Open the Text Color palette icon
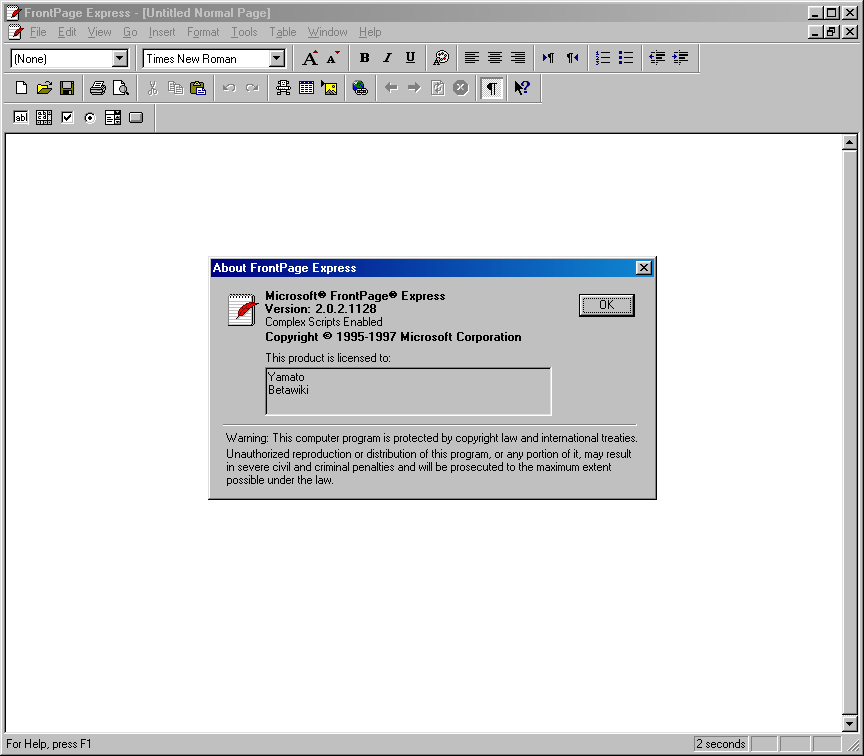Image resolution: width=864 pixels, height=756 pixels. (441, 58)
